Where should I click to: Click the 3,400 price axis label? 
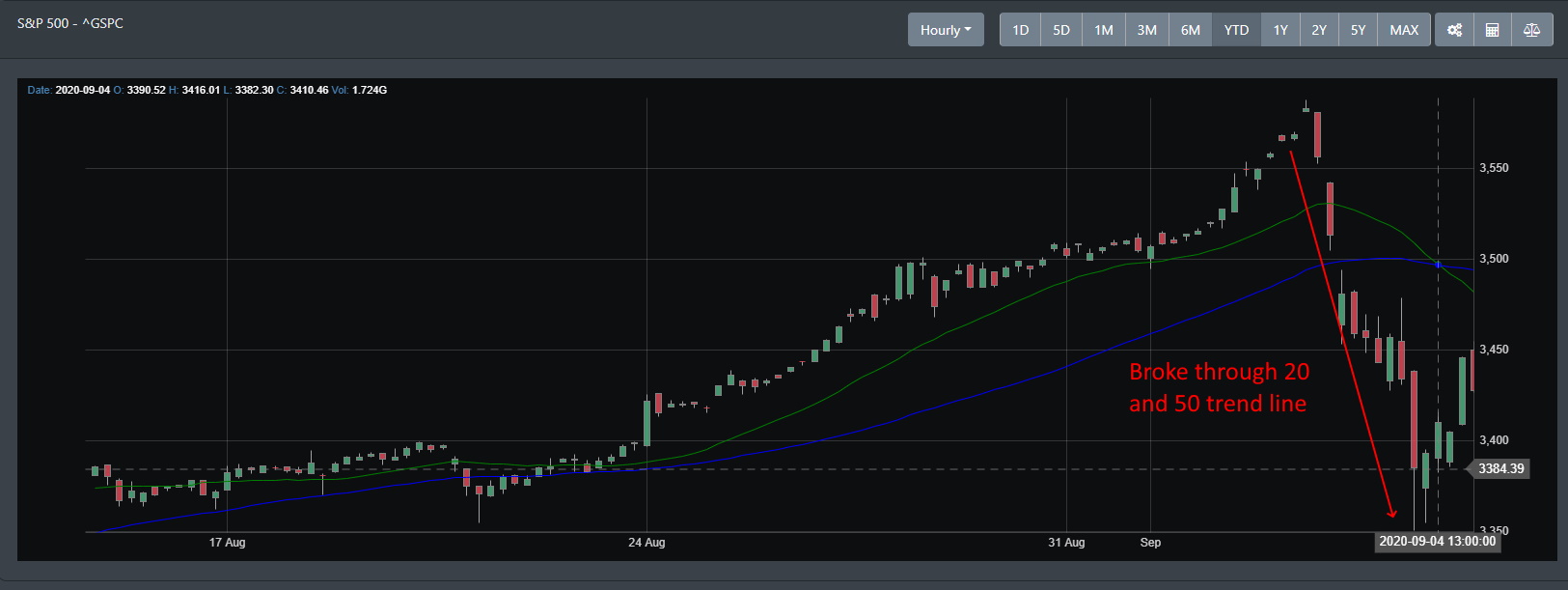(x=1494, y=440)
